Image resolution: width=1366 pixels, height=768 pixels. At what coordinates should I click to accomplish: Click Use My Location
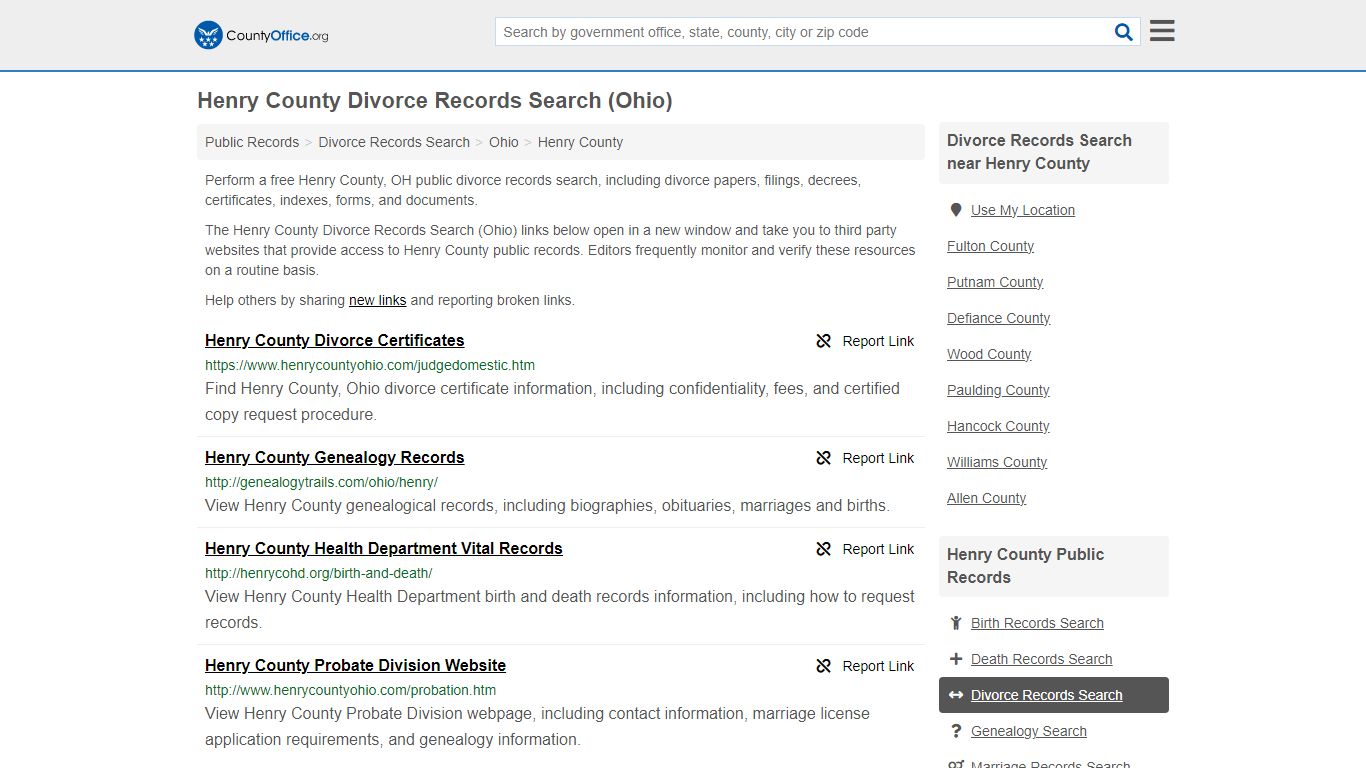1023,210
